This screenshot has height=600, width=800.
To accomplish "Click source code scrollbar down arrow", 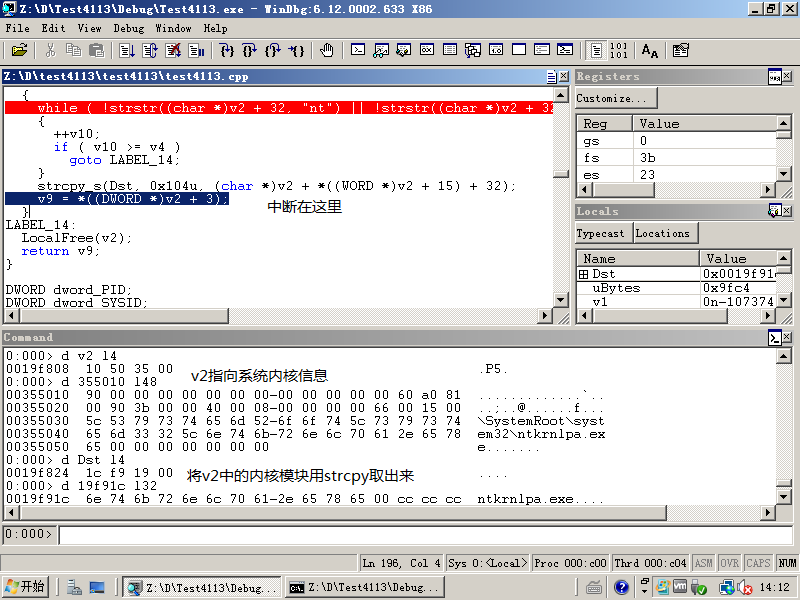I will coord(561,301).
